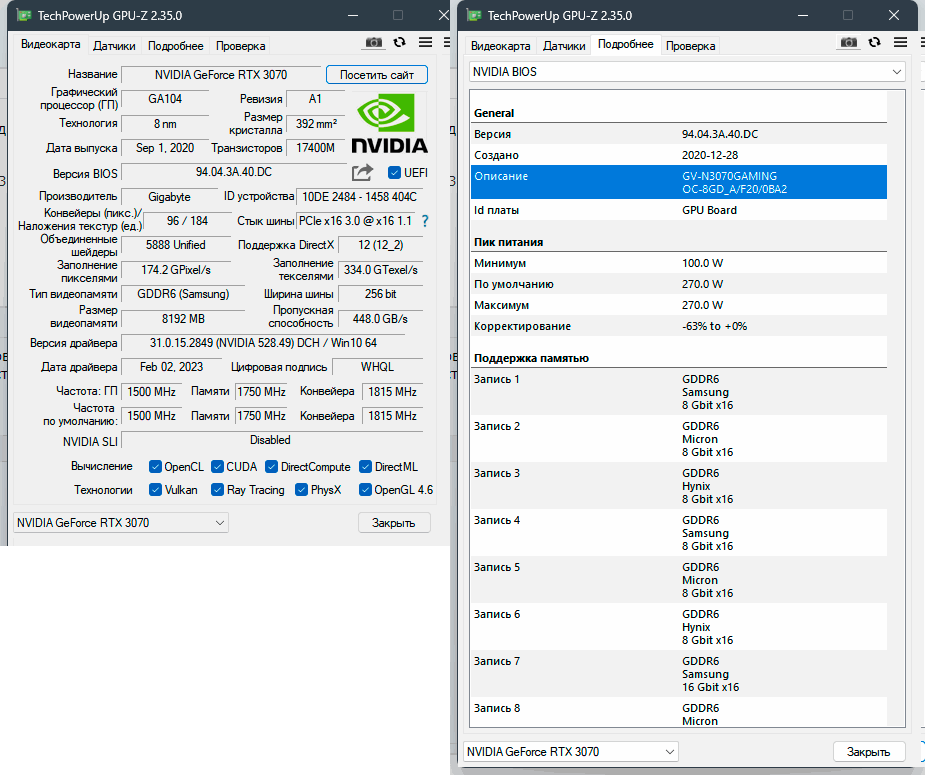Click the 5888 Unified shaders field

point(176,245)
